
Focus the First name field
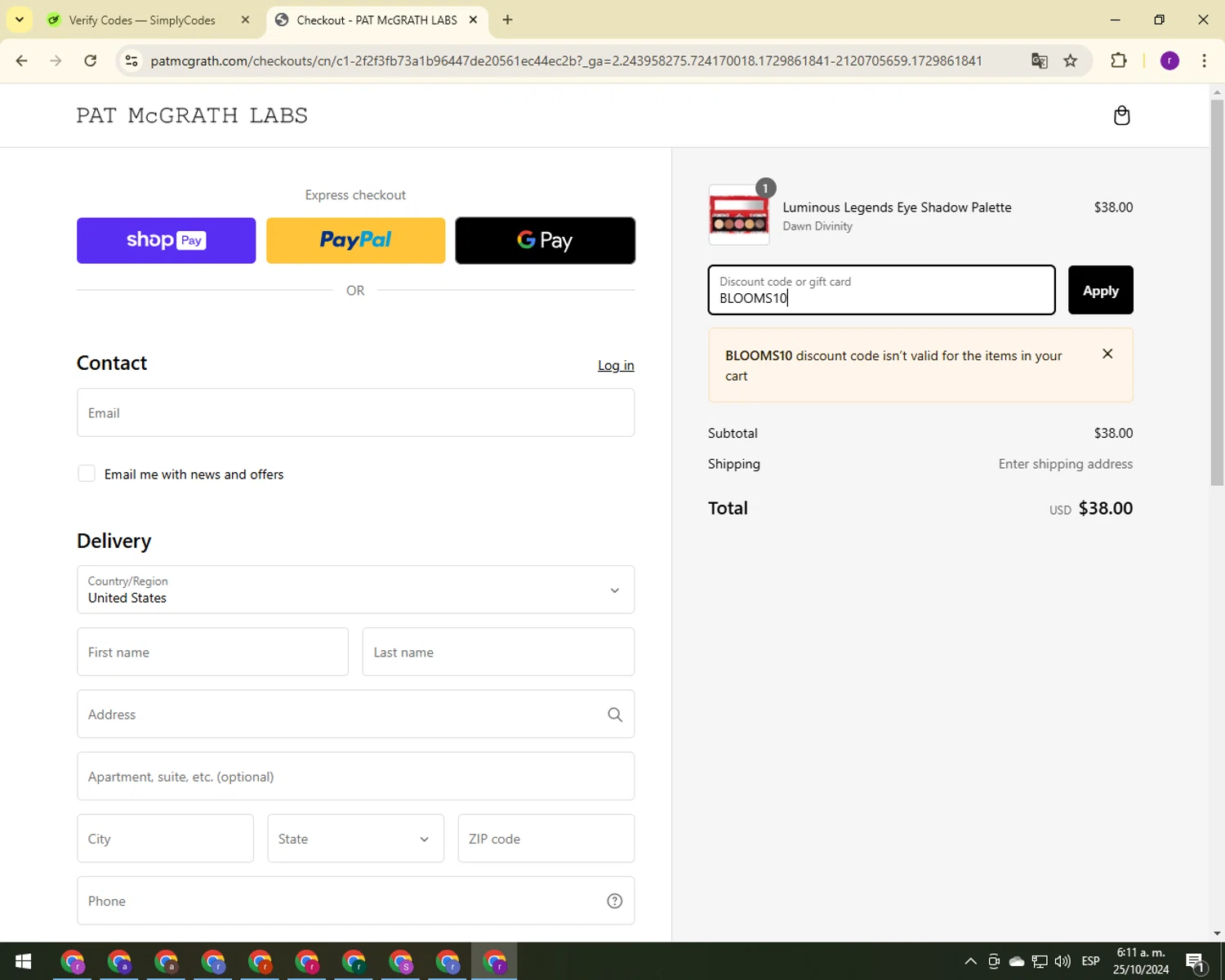(212, 652)
